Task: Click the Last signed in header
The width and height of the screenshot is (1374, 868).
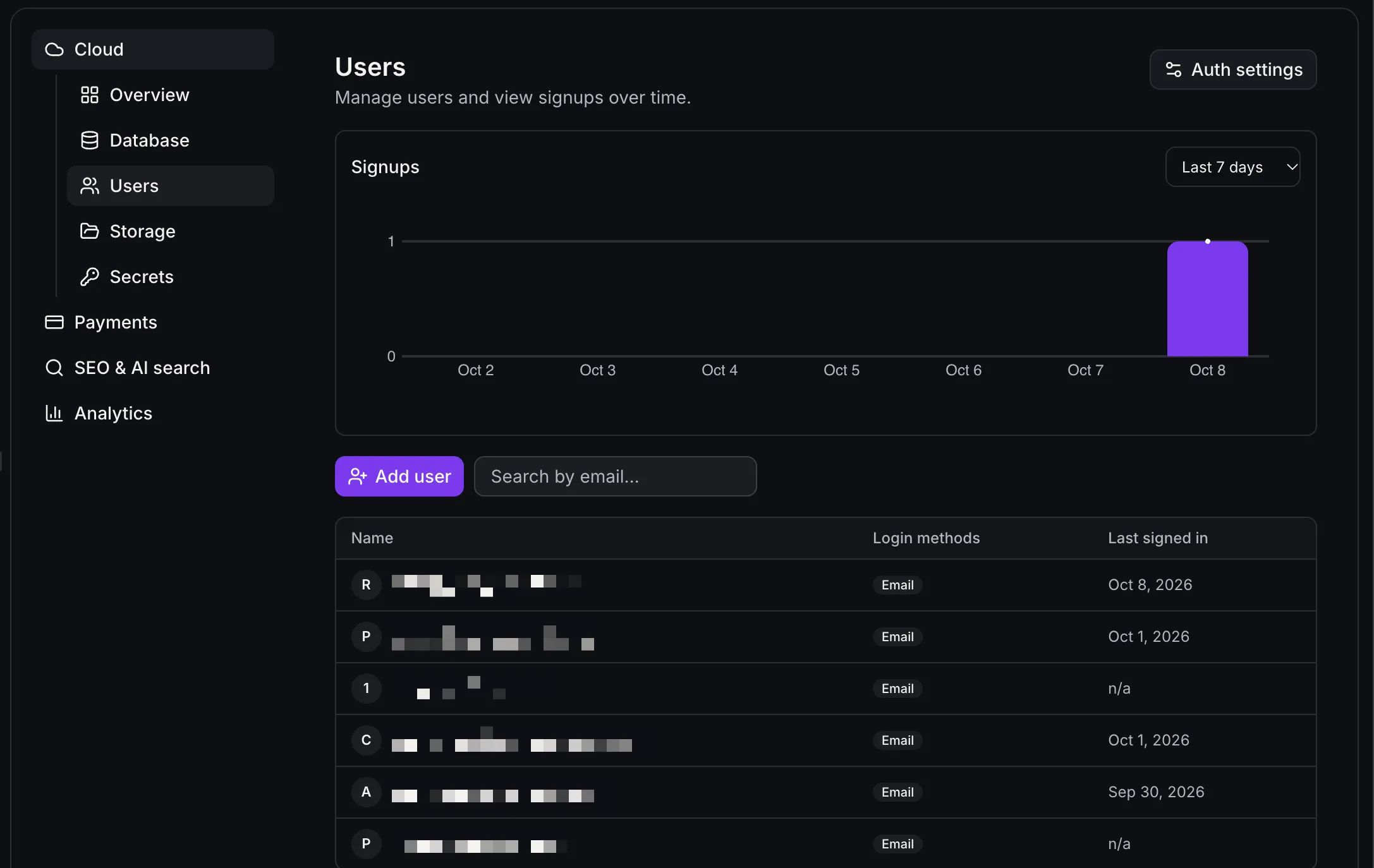Action: 1158,538
